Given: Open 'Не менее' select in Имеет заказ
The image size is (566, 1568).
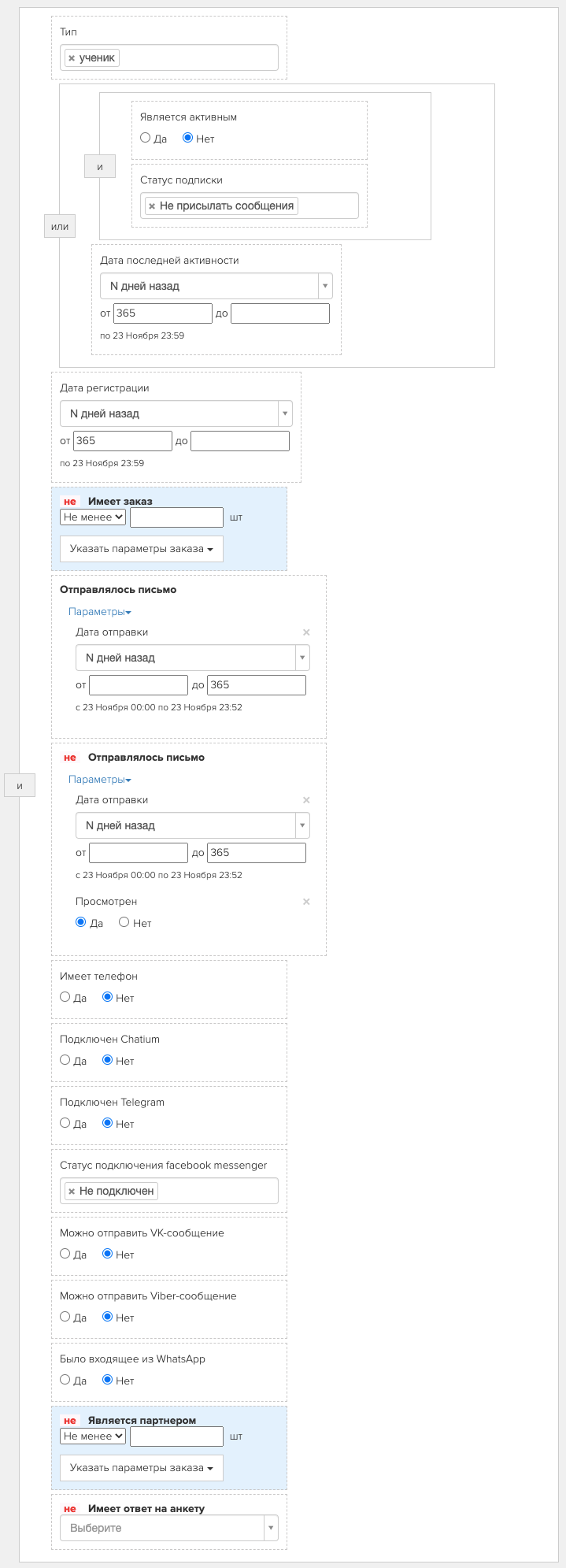Looking at the screenshot, I should 93,517.
